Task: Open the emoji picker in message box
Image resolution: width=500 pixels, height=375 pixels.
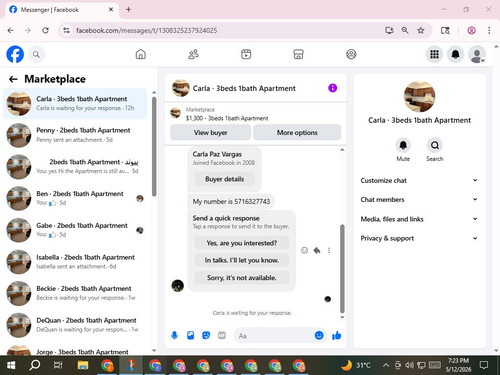Action: [319, 335]
